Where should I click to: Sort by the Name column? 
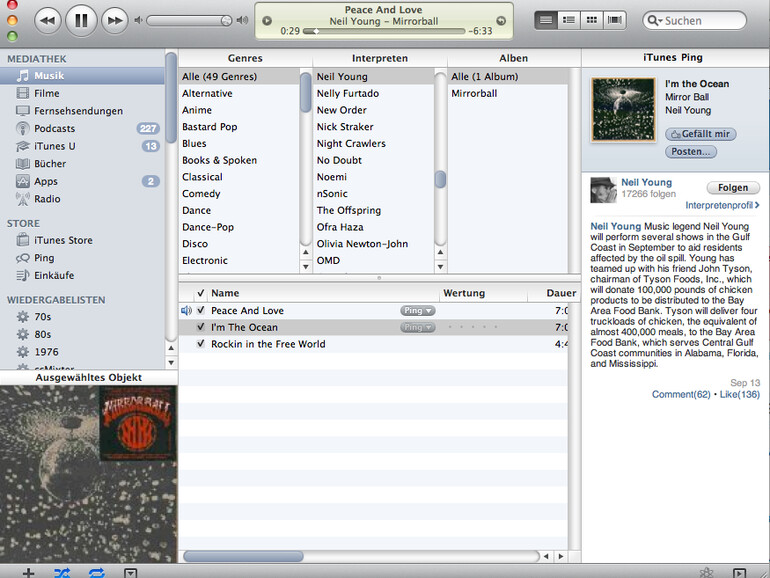click(323, 293)
